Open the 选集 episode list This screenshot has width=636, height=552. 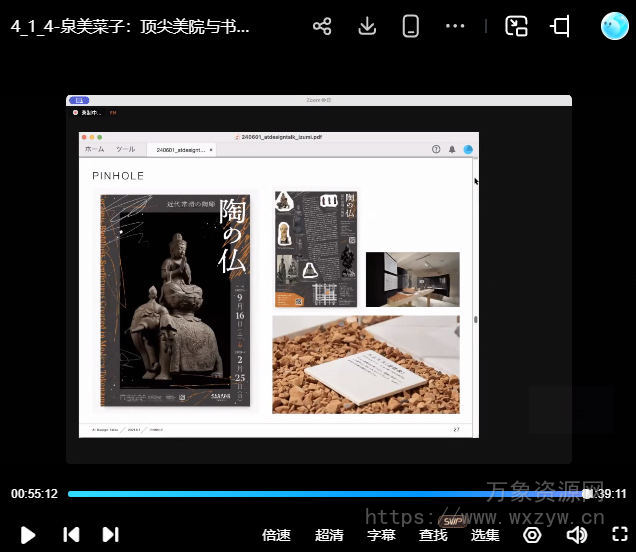[485, 535]
